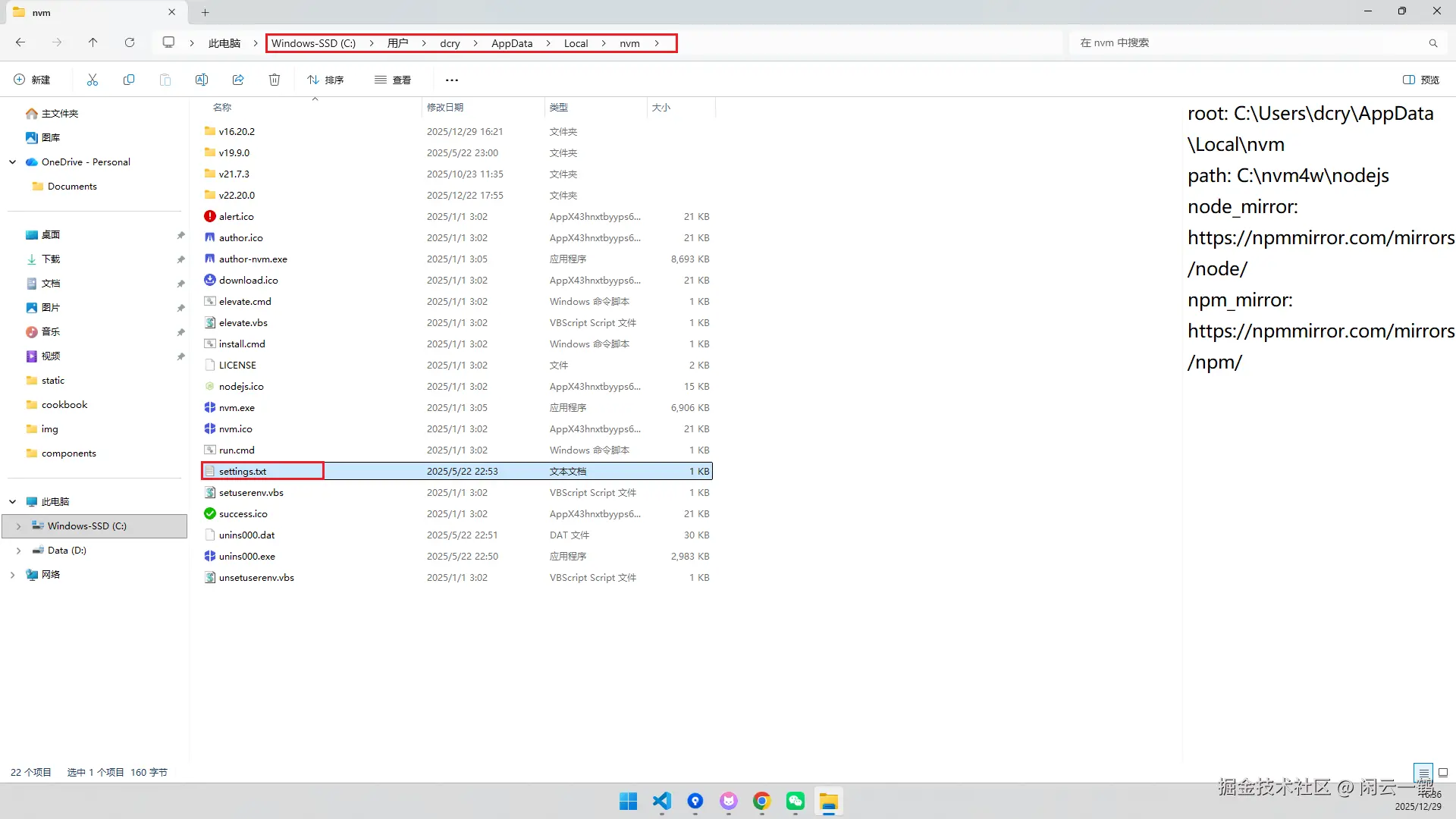
Task: Open the three-dots more options button
Action: 452,80
